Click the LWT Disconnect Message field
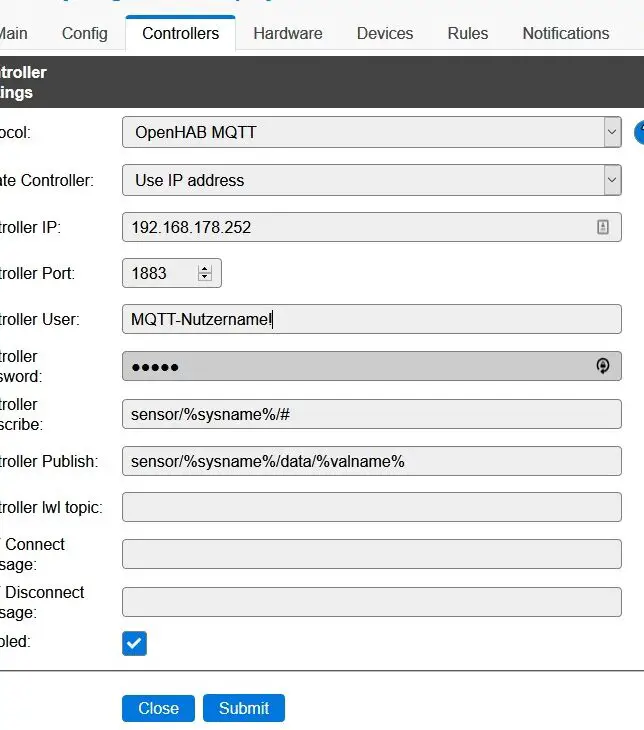 (x=372, y=602)
